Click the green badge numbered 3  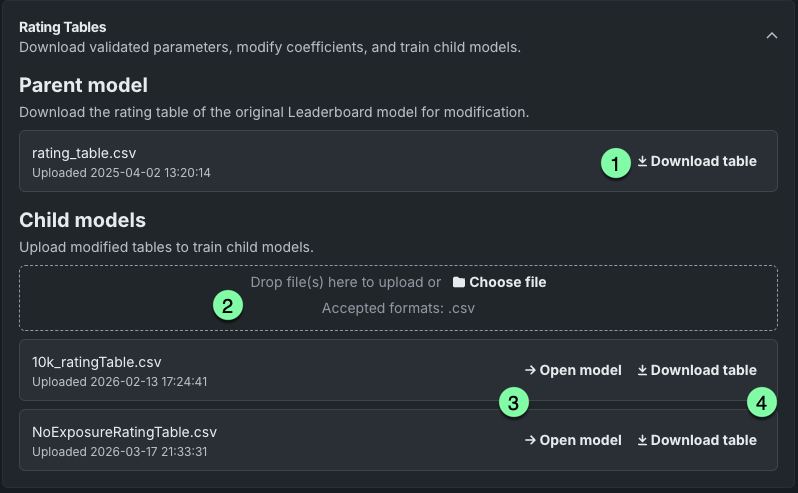tap(513, 403)
